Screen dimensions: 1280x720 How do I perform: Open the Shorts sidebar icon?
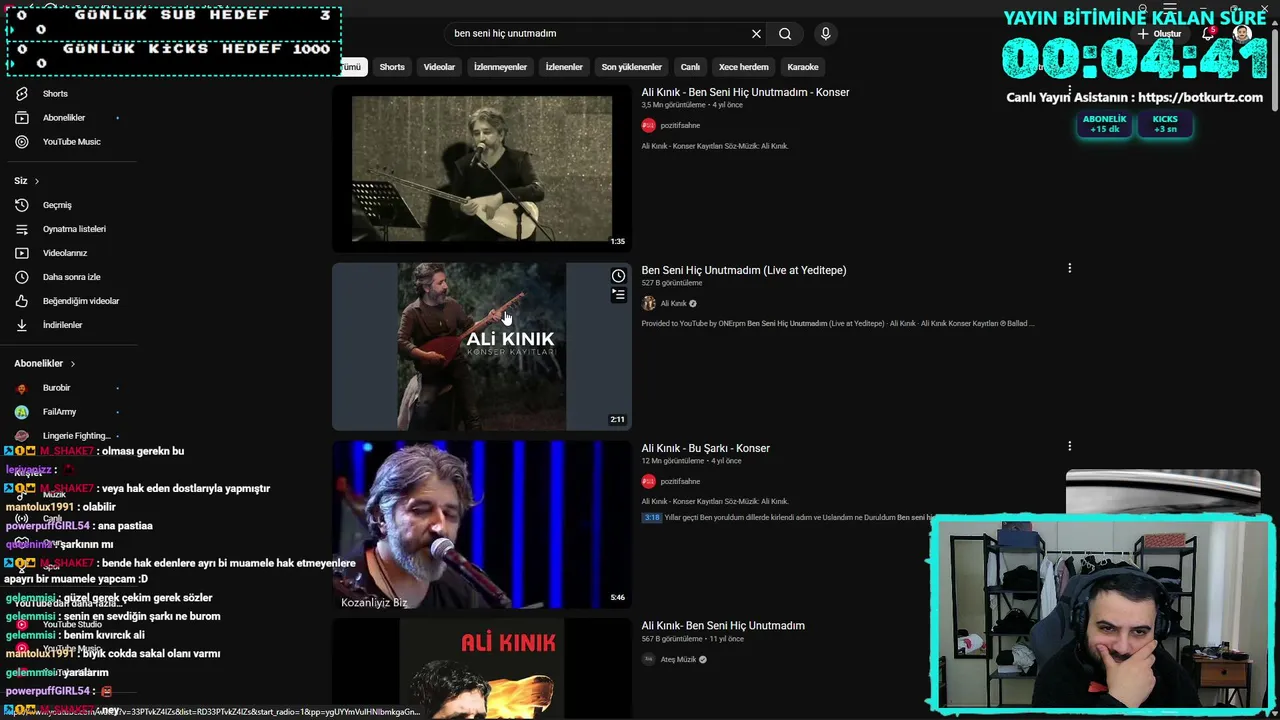pos(22,94)
